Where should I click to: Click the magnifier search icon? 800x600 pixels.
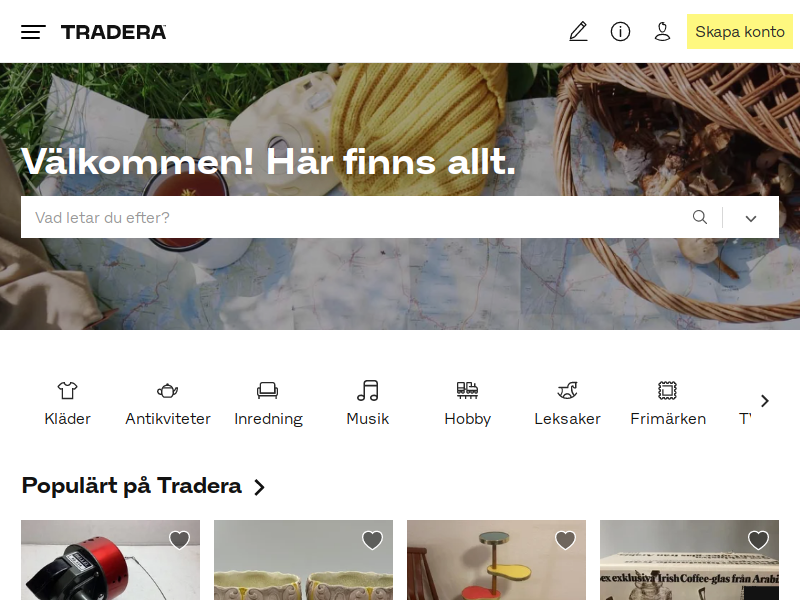click(x=700, y=217)
